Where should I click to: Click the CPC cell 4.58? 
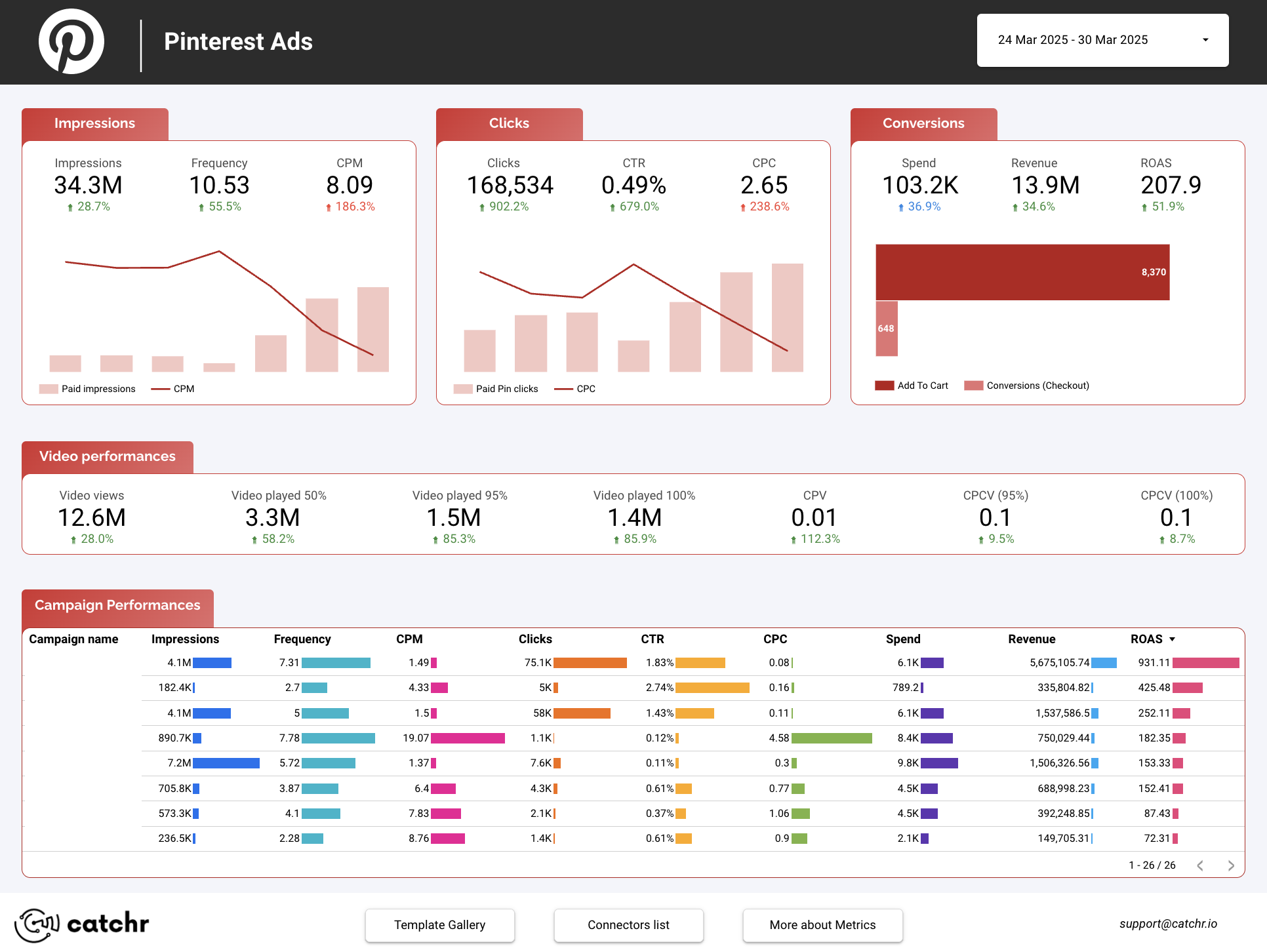(x=779, y=738)
